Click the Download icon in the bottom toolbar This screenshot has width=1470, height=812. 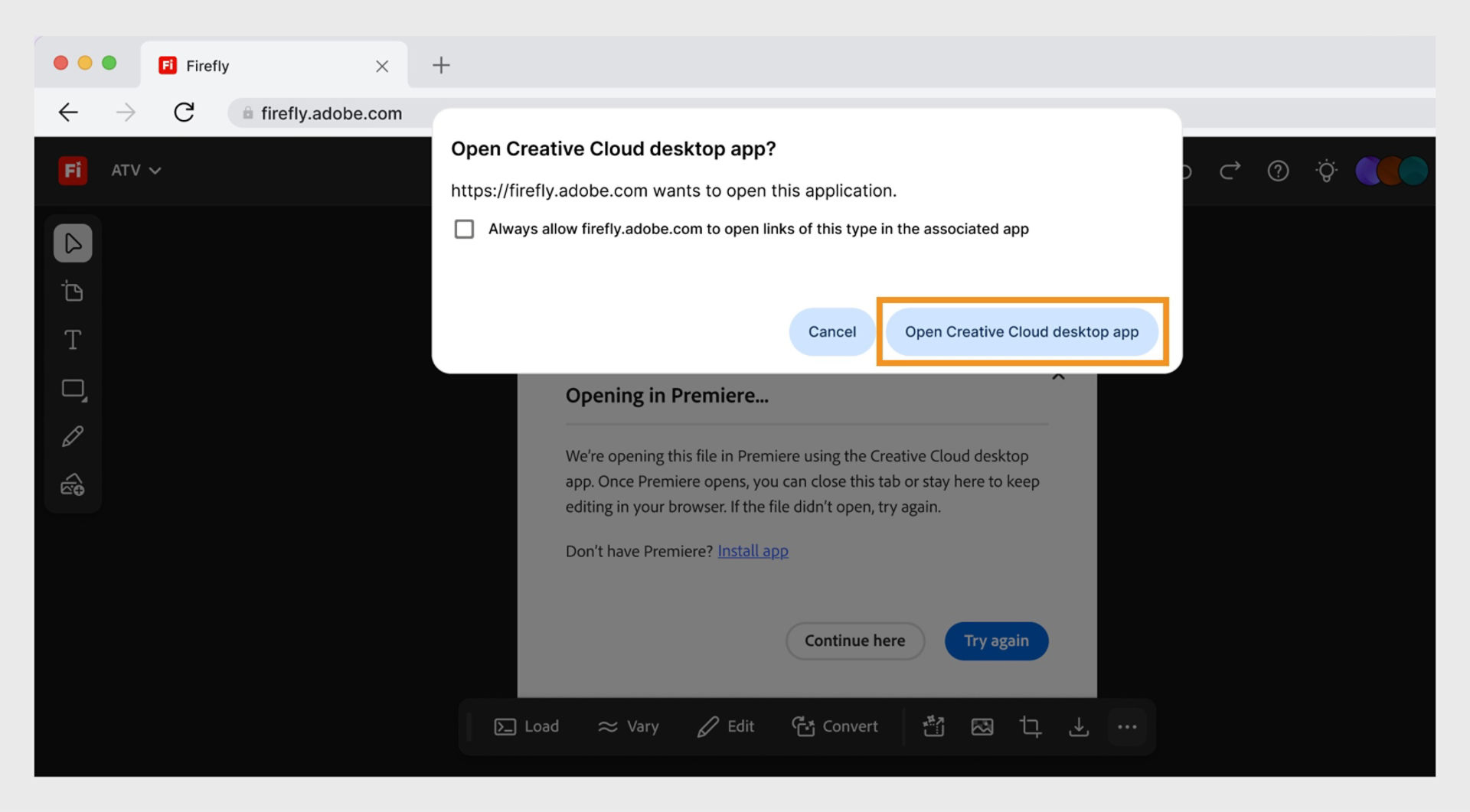click(x=1079, y=726)
